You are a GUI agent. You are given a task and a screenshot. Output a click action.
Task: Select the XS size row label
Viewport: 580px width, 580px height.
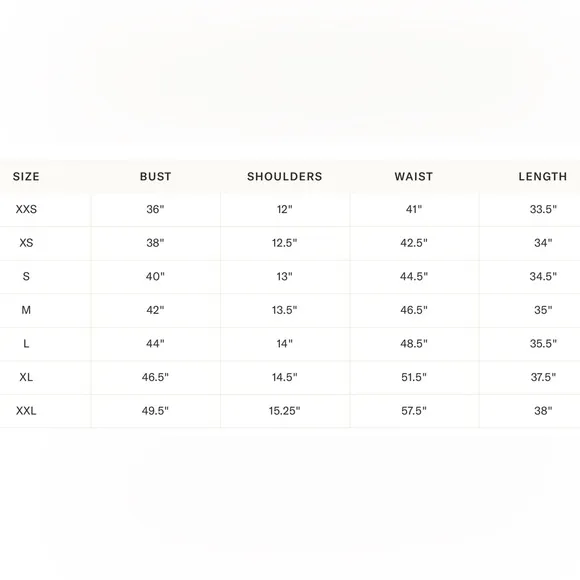[x=26, y=243]
